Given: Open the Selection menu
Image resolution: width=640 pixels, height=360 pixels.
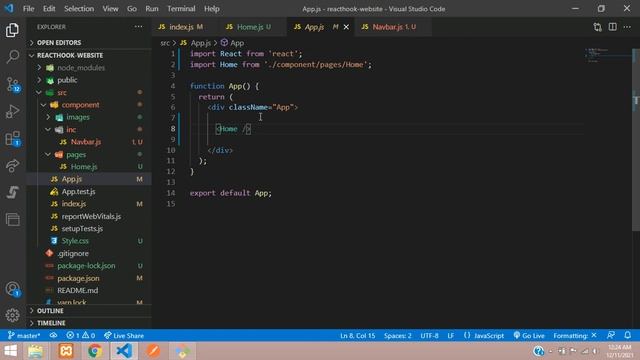Looking at the screenshot, I should (x=79, y=9).
